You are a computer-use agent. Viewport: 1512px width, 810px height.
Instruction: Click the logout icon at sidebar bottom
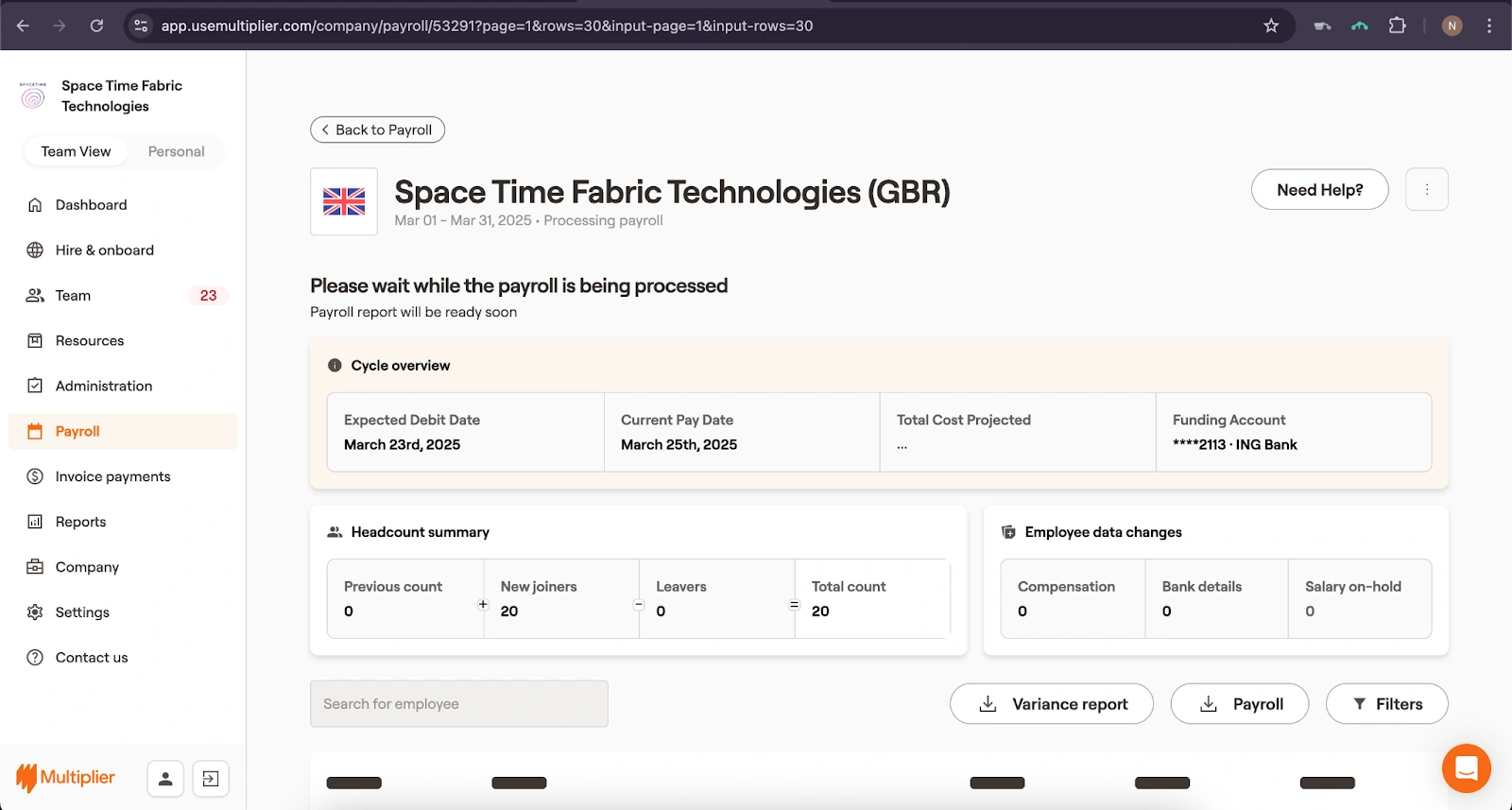pos(211,779)
